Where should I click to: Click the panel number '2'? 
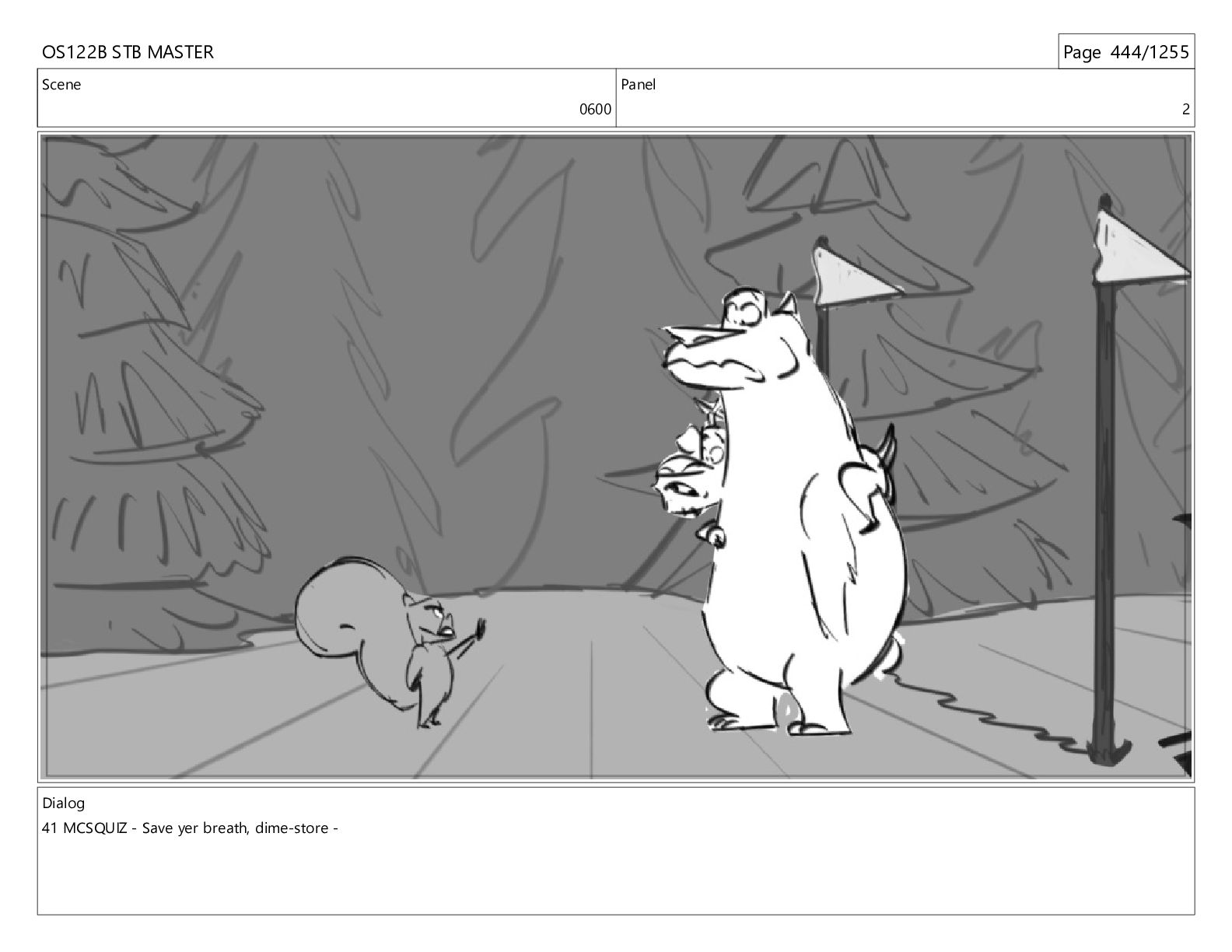1185,110
